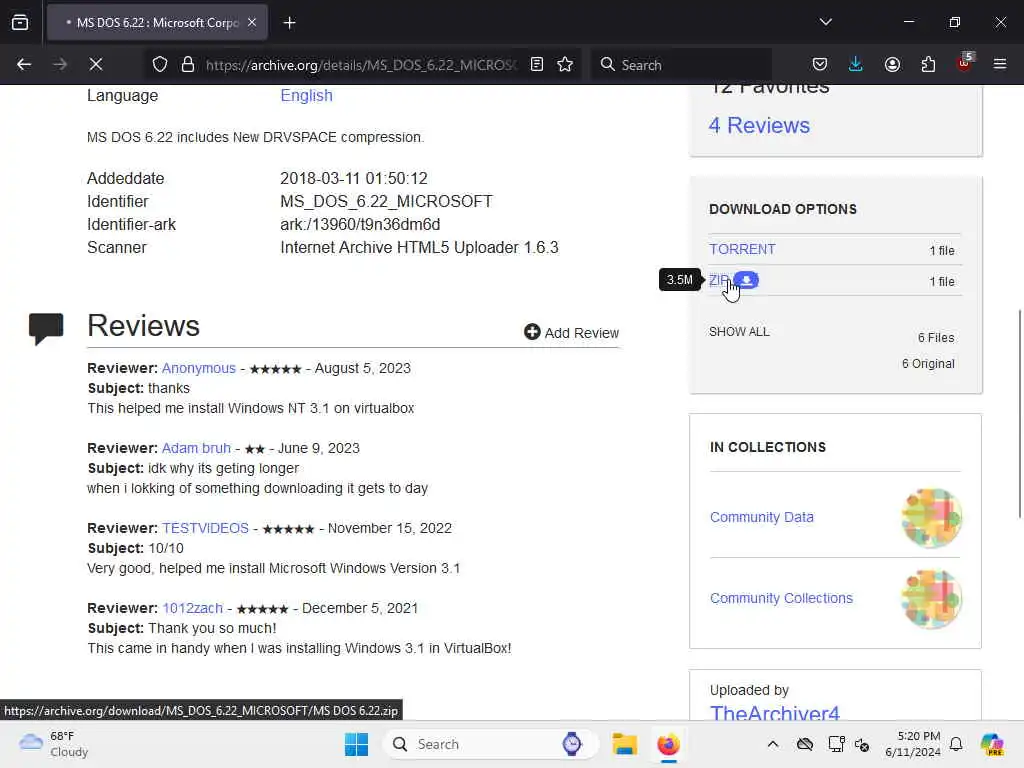This screenshot has width=1024, height=768.
Task: Select the identifier MS_DOS_6.22_MICROSOFT text
Action: [386, 201]
